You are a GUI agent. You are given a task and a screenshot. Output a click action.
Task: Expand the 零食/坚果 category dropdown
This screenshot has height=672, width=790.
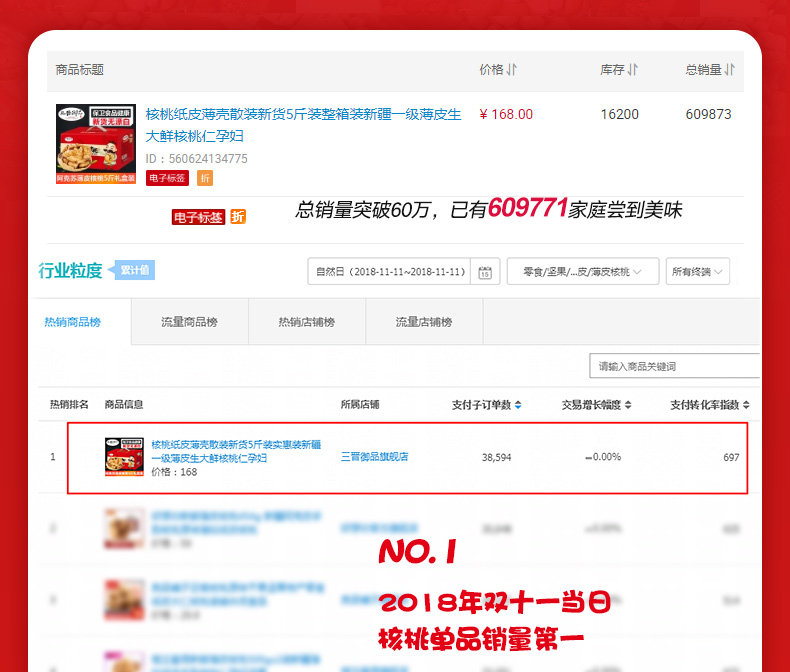pyautogui.click(x=583, y=272)
